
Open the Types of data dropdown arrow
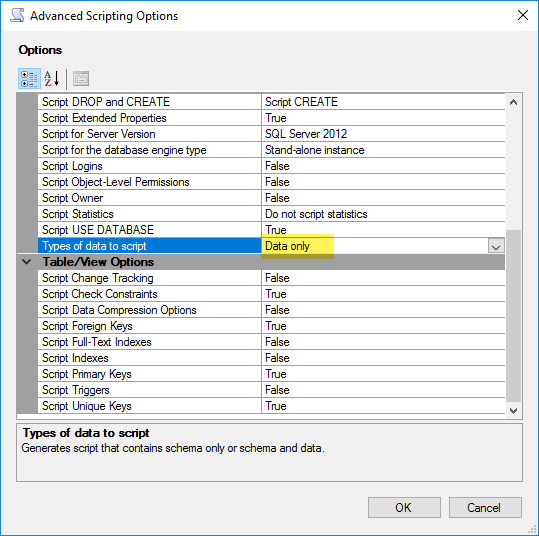click(x=496, y=246)
